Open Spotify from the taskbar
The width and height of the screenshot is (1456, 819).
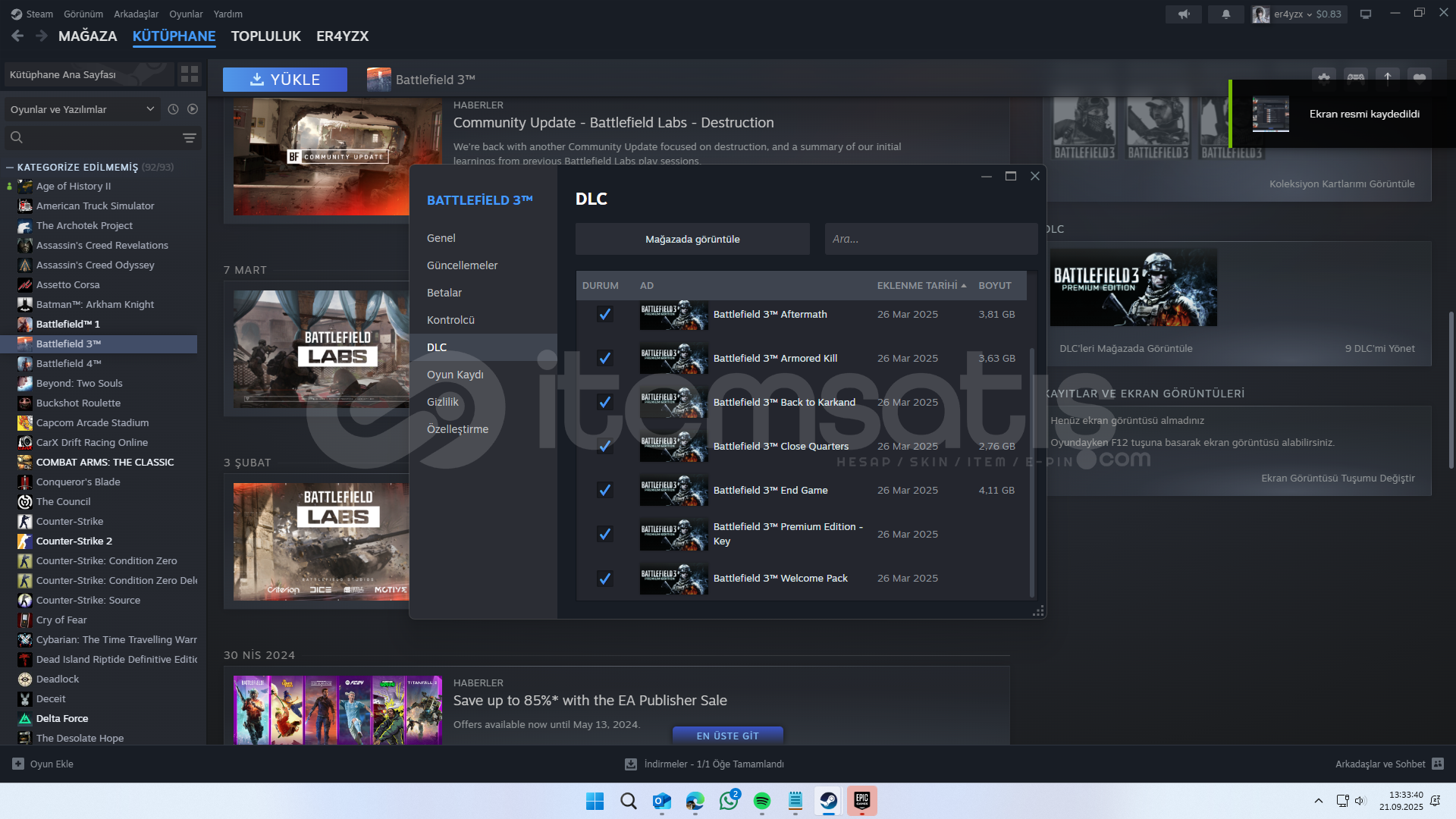(761, 801)
